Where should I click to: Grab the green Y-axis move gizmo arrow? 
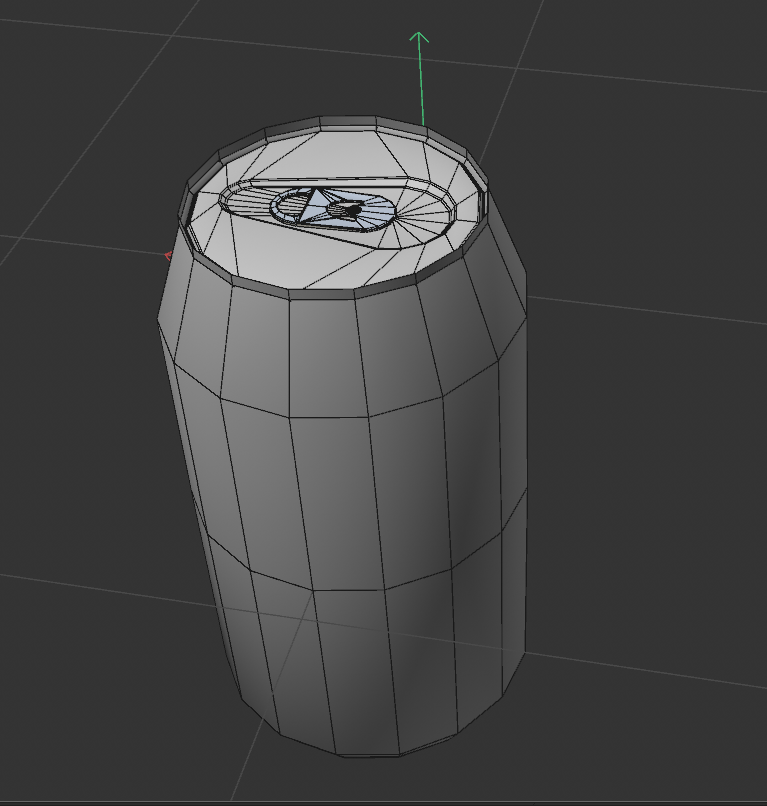point(420,78)
